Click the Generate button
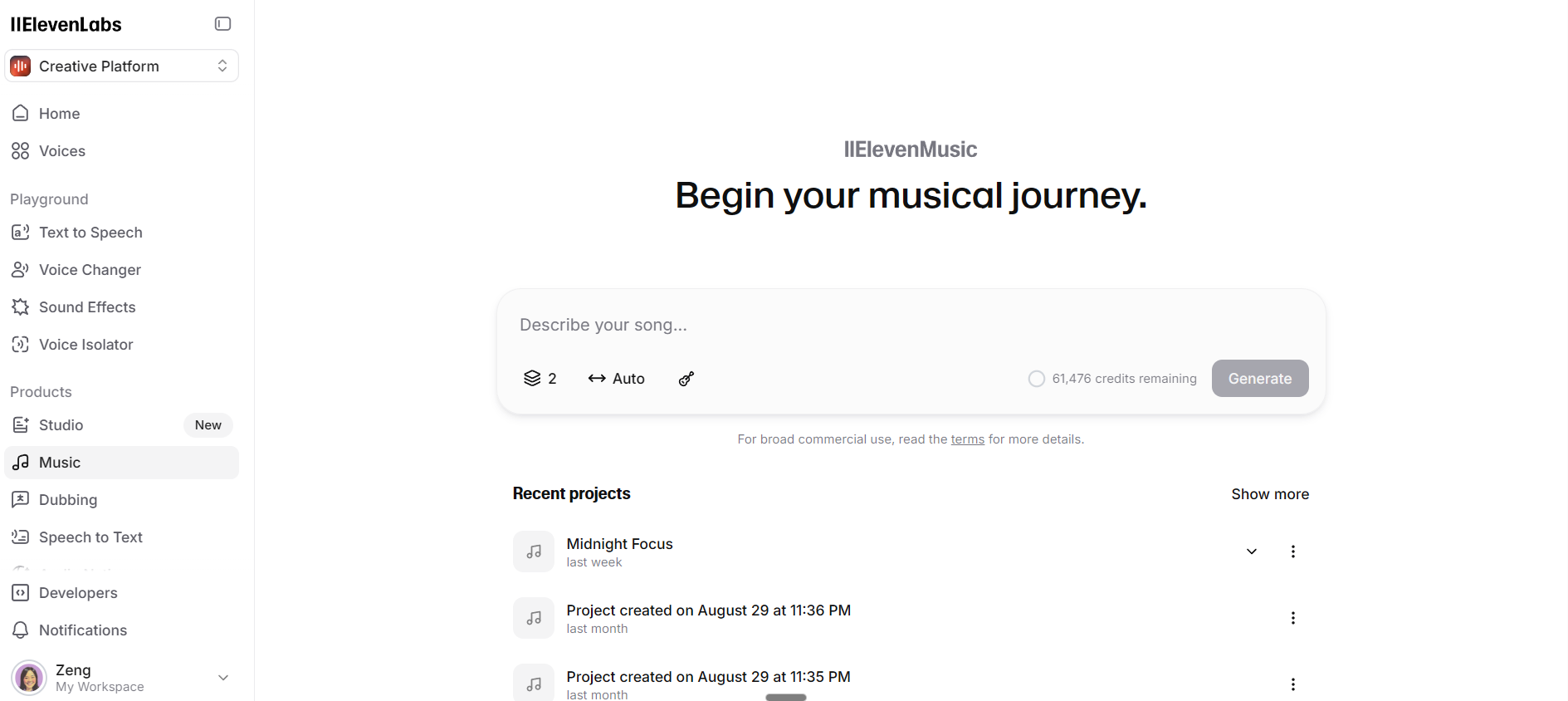Viewport: 1568px width, 701px height. [1260, 379]
